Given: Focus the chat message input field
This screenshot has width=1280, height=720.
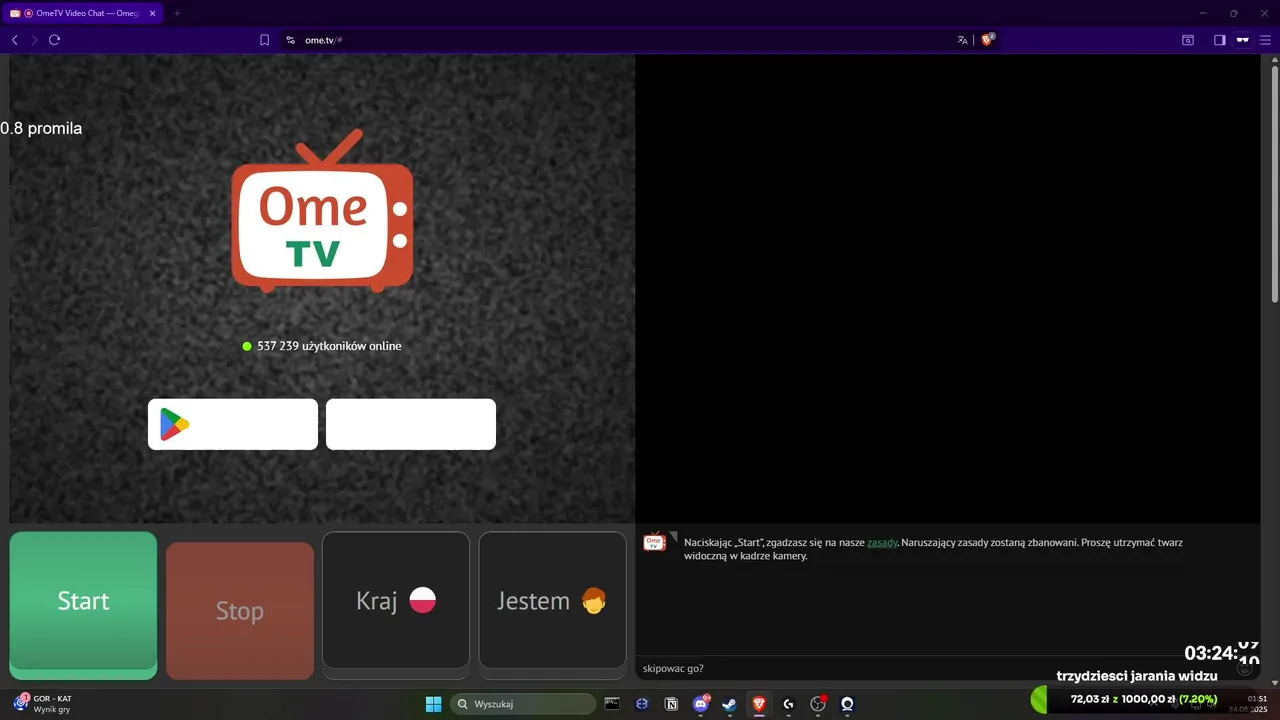Looking at the screenshot, I should (940, 668).
